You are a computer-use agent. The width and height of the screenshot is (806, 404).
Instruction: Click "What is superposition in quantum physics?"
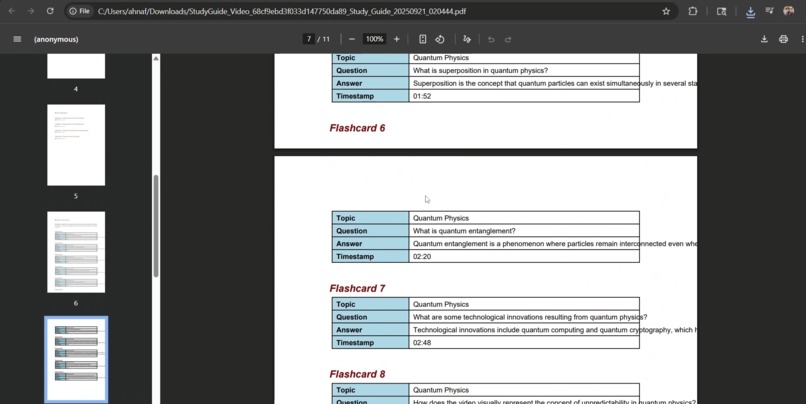[480, 70]
